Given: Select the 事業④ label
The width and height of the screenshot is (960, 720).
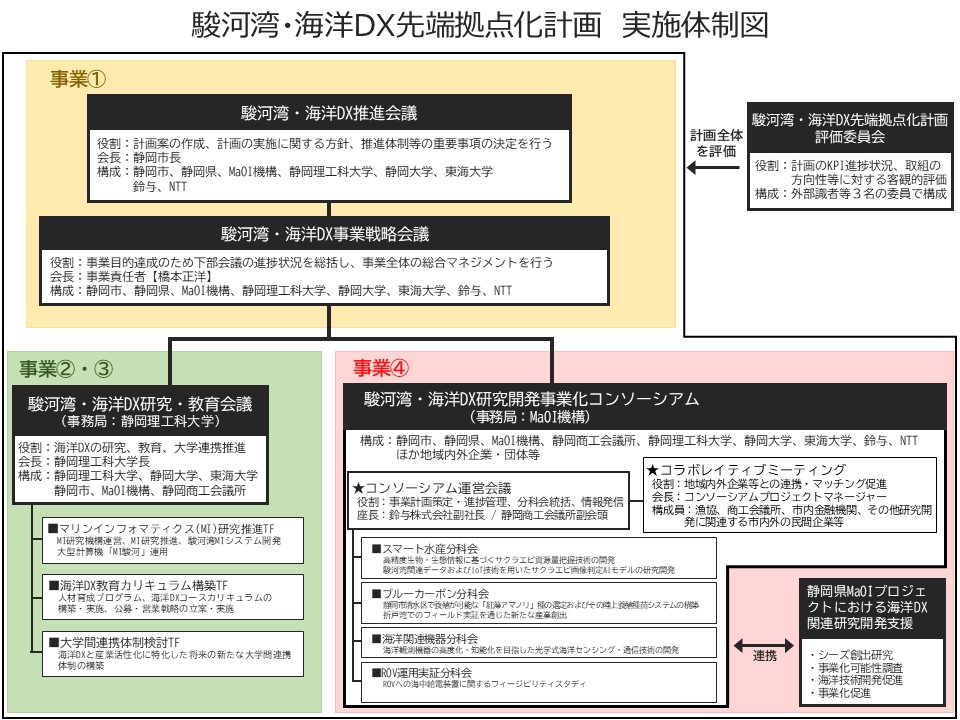Looking at the screenshot, I should coord(381,368).
